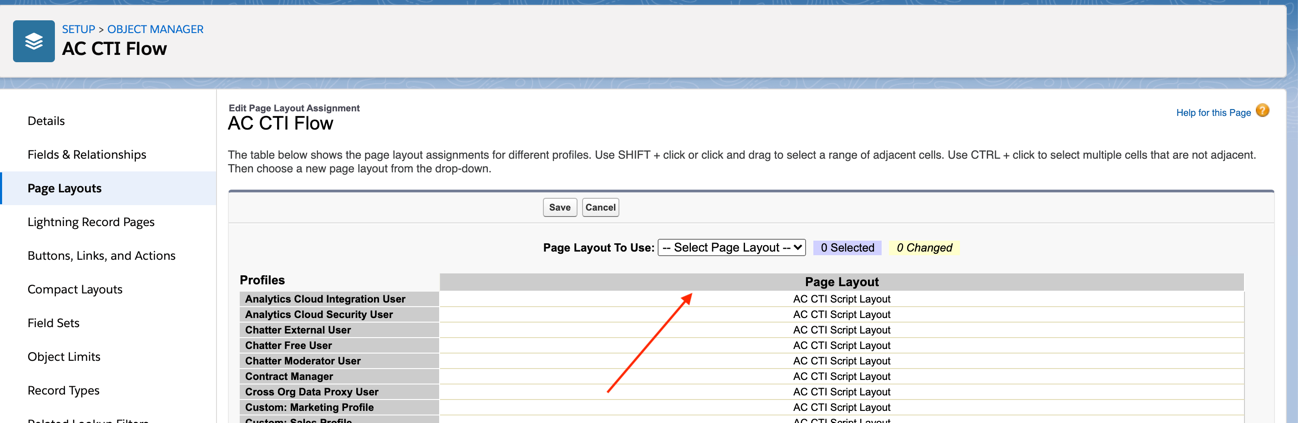Click layout cell for Custom: Marketing Profile

(x=842, y=407)
